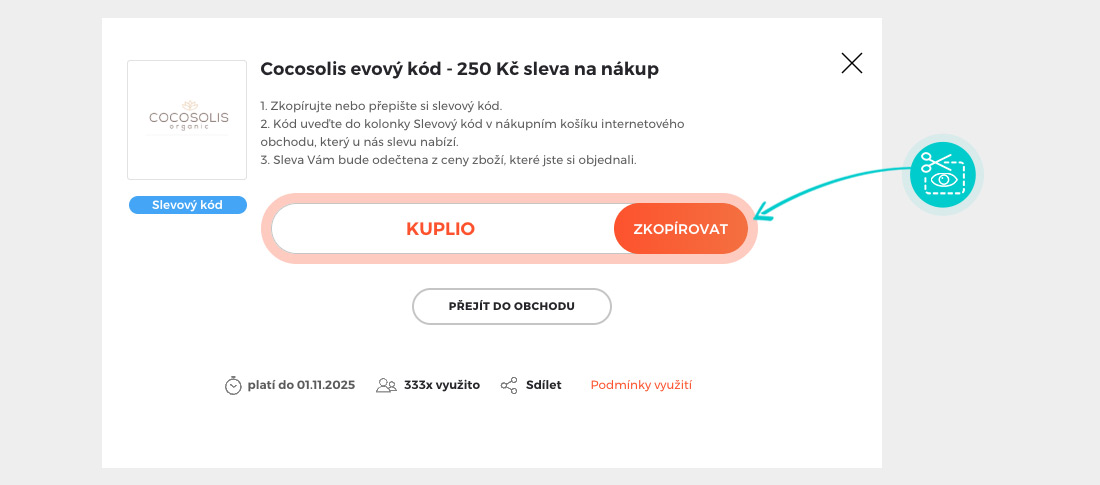Close the coupon popup with the X
This screenshot has width=1100, height=485.
coord(851,64)
